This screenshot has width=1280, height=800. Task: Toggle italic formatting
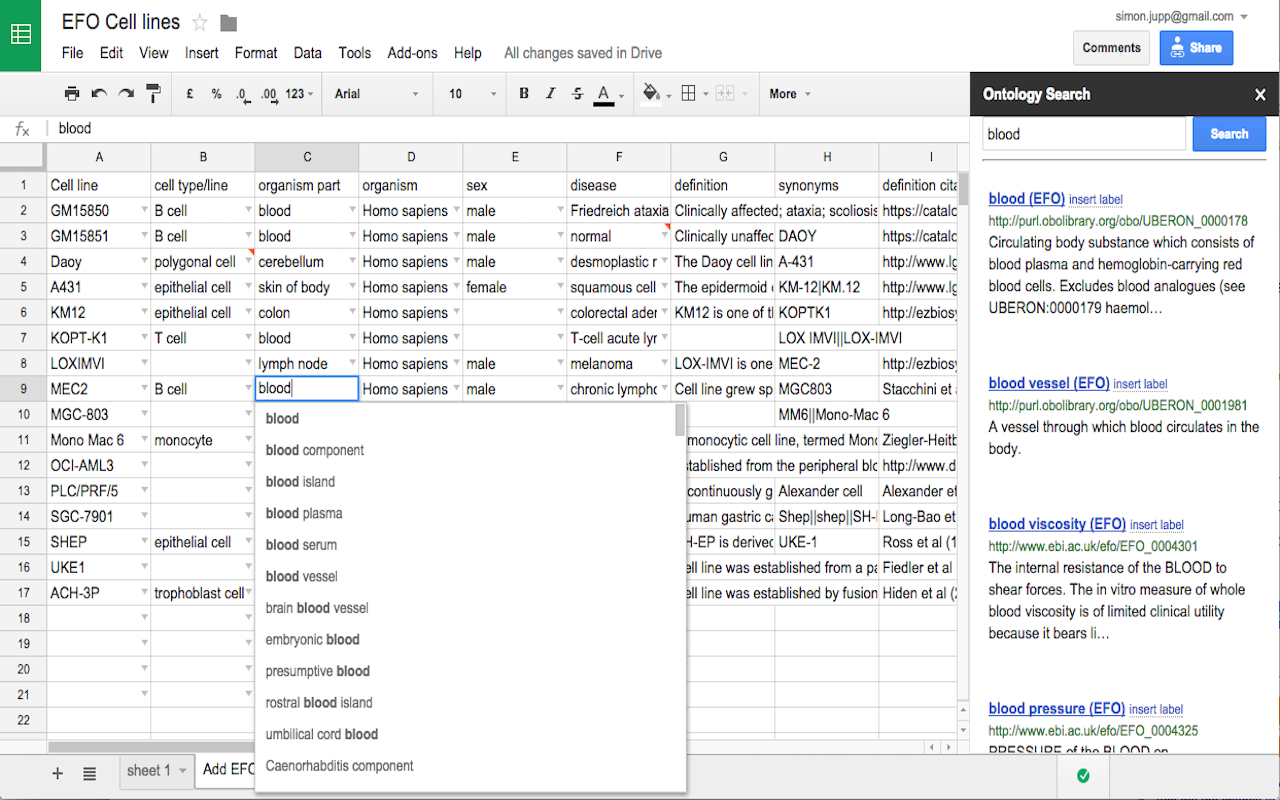[x=550, y=94]
